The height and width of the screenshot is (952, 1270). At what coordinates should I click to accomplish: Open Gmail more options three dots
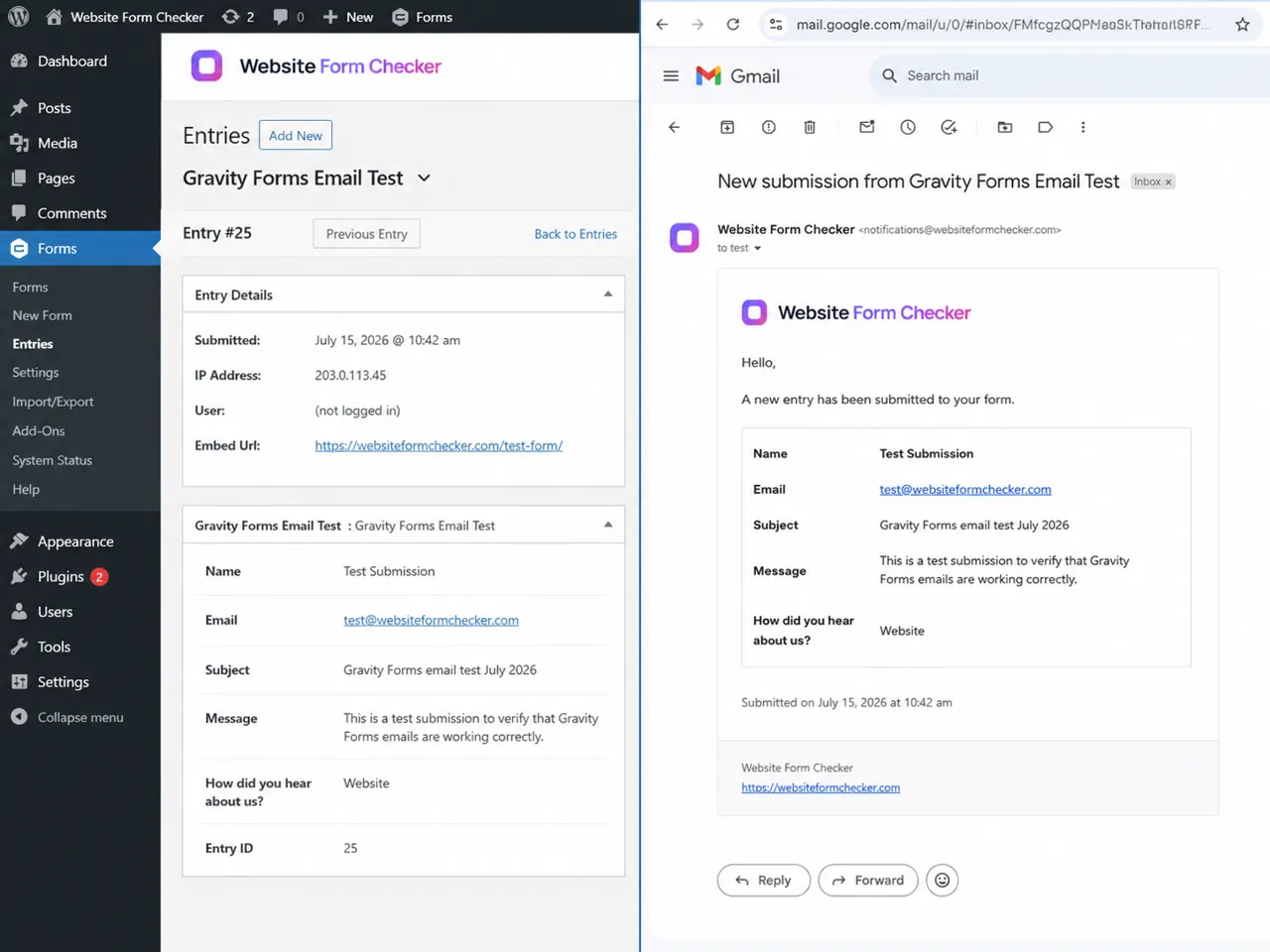click(x=1083, y=127)
